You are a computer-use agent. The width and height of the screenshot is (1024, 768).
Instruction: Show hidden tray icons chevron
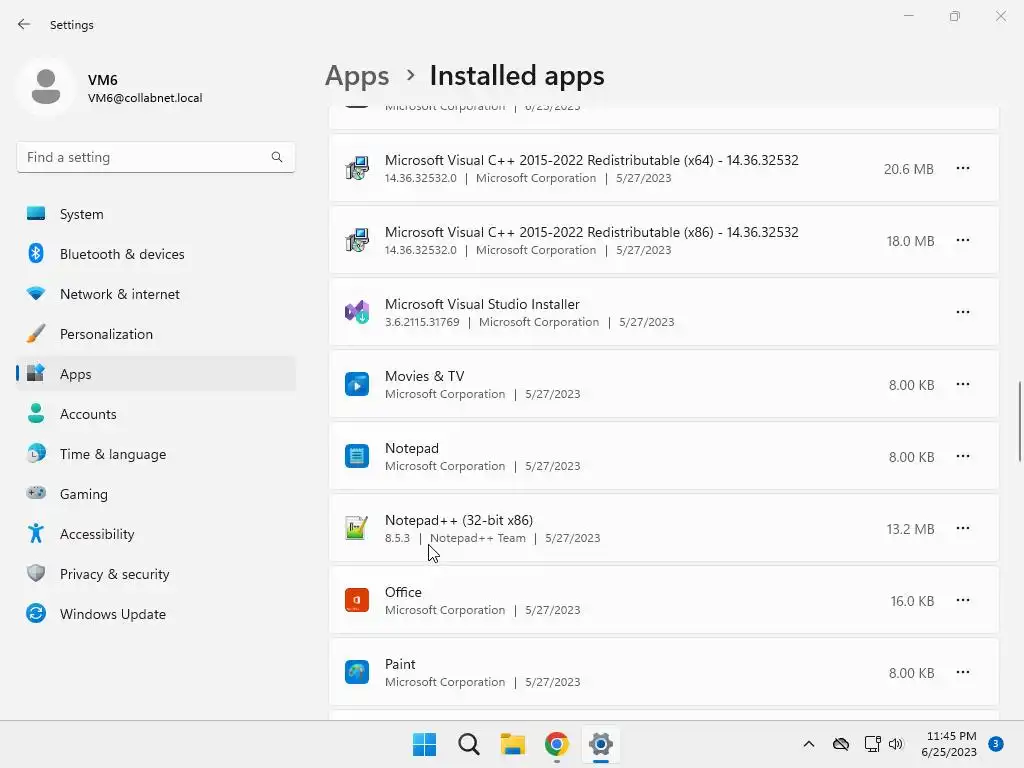click(808, 744)
